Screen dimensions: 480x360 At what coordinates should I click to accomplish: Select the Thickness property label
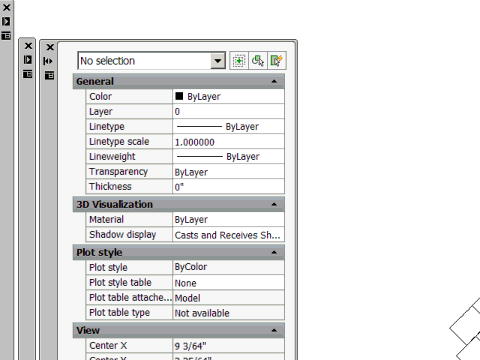click(110, 186)
